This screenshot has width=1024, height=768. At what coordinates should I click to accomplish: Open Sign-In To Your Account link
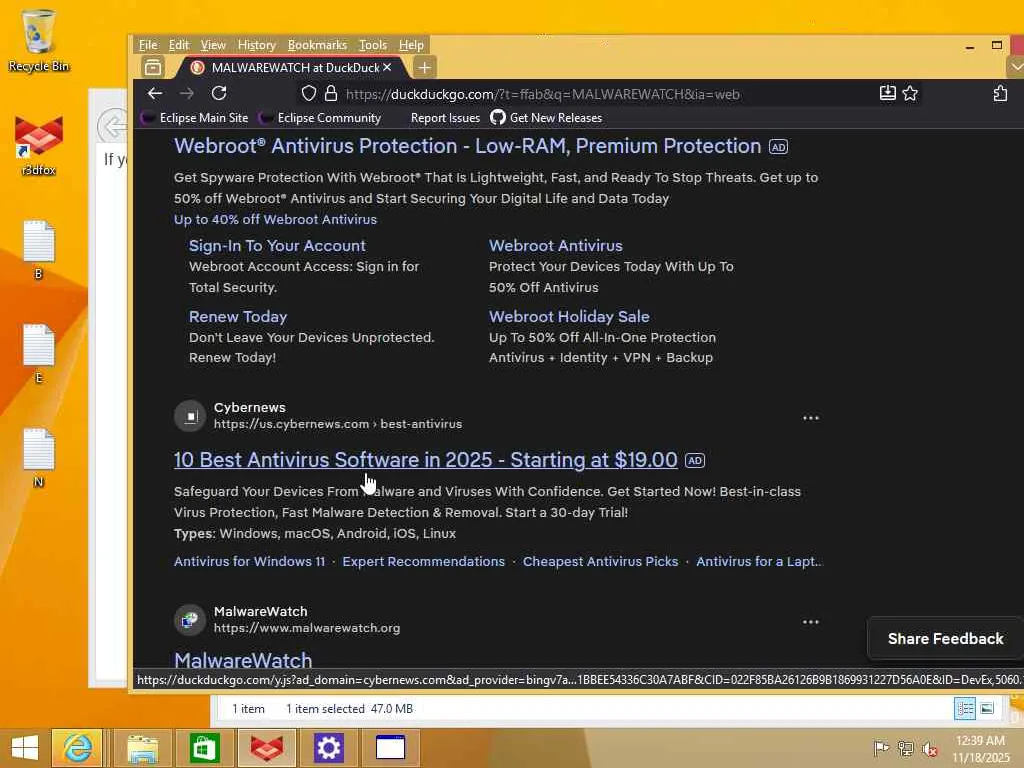tap(277, 246)
